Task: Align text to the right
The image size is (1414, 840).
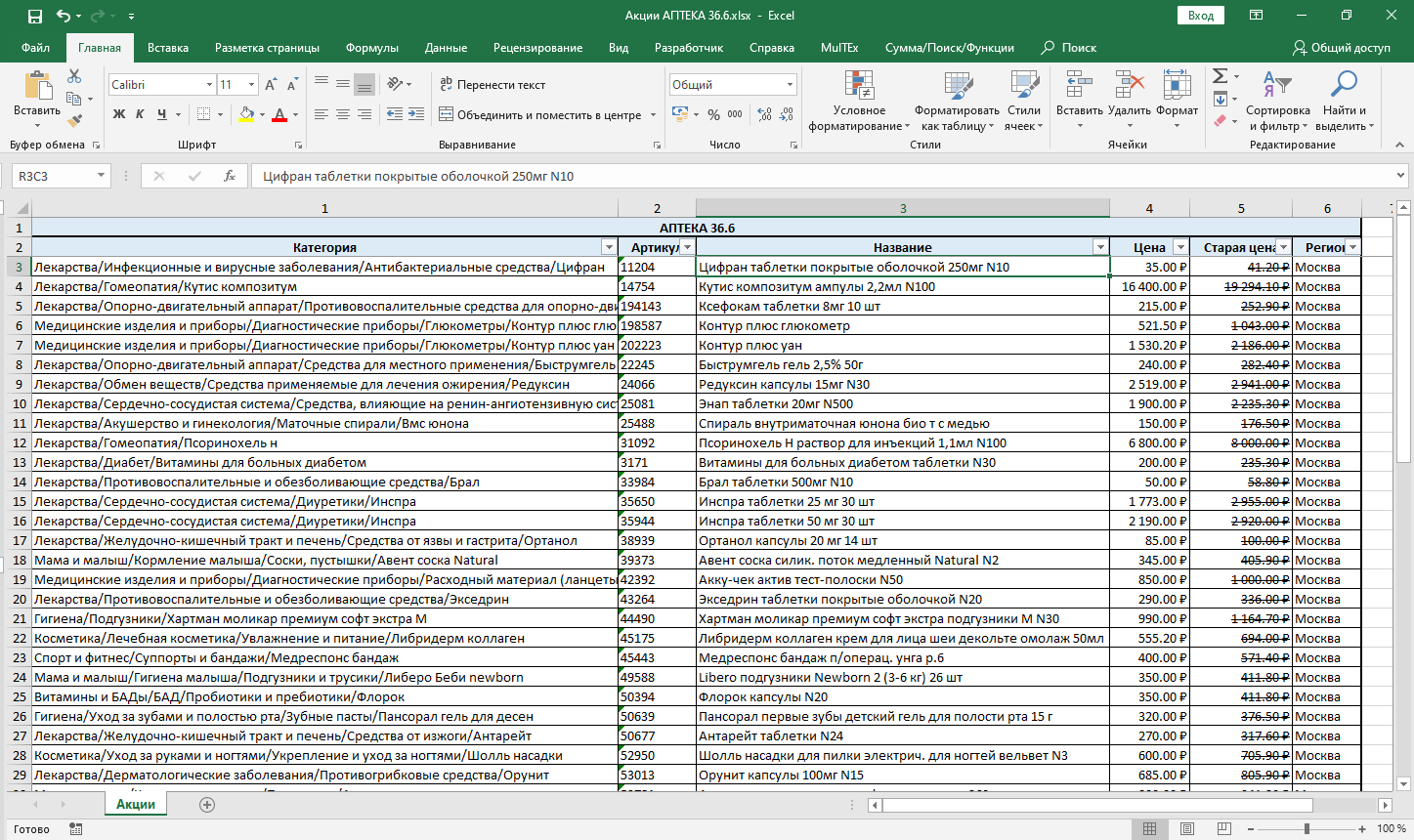Action: point(364,114)
